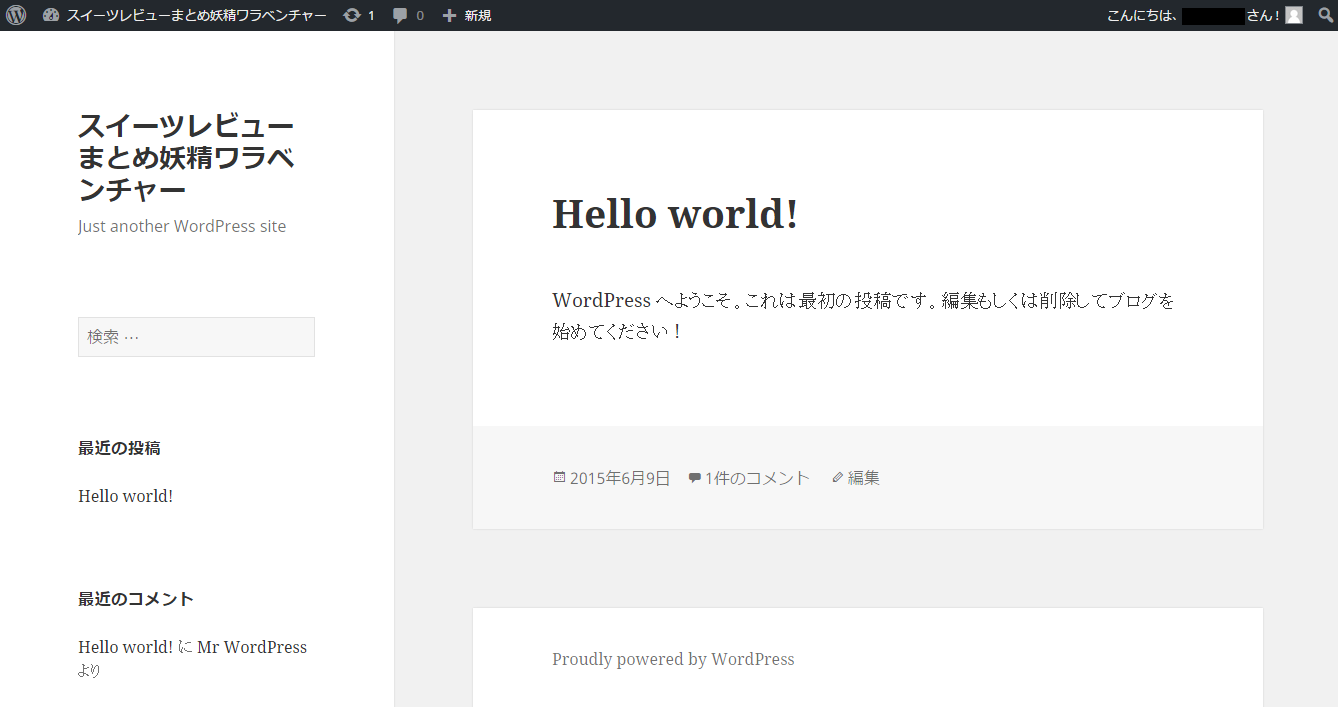The image size is (1338, 707).
Task: Open the 2015年6月9日 date link
Action: [x=620, y=478]
